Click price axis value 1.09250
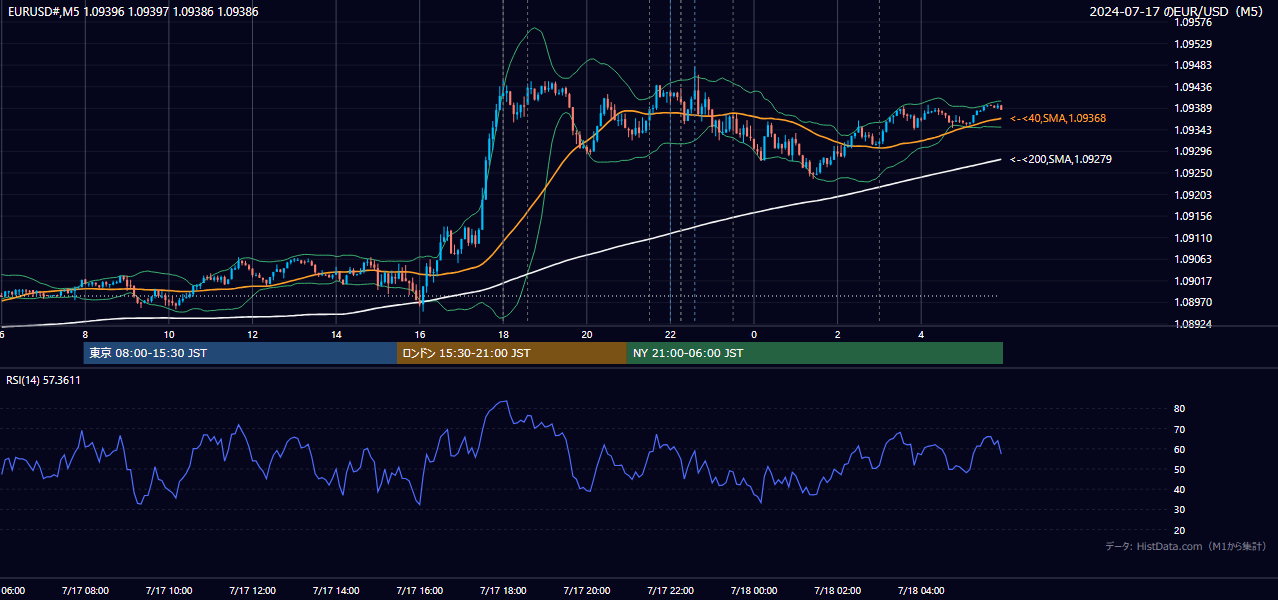Viewport: 1278px width, 600px height. click(1193, 173)
